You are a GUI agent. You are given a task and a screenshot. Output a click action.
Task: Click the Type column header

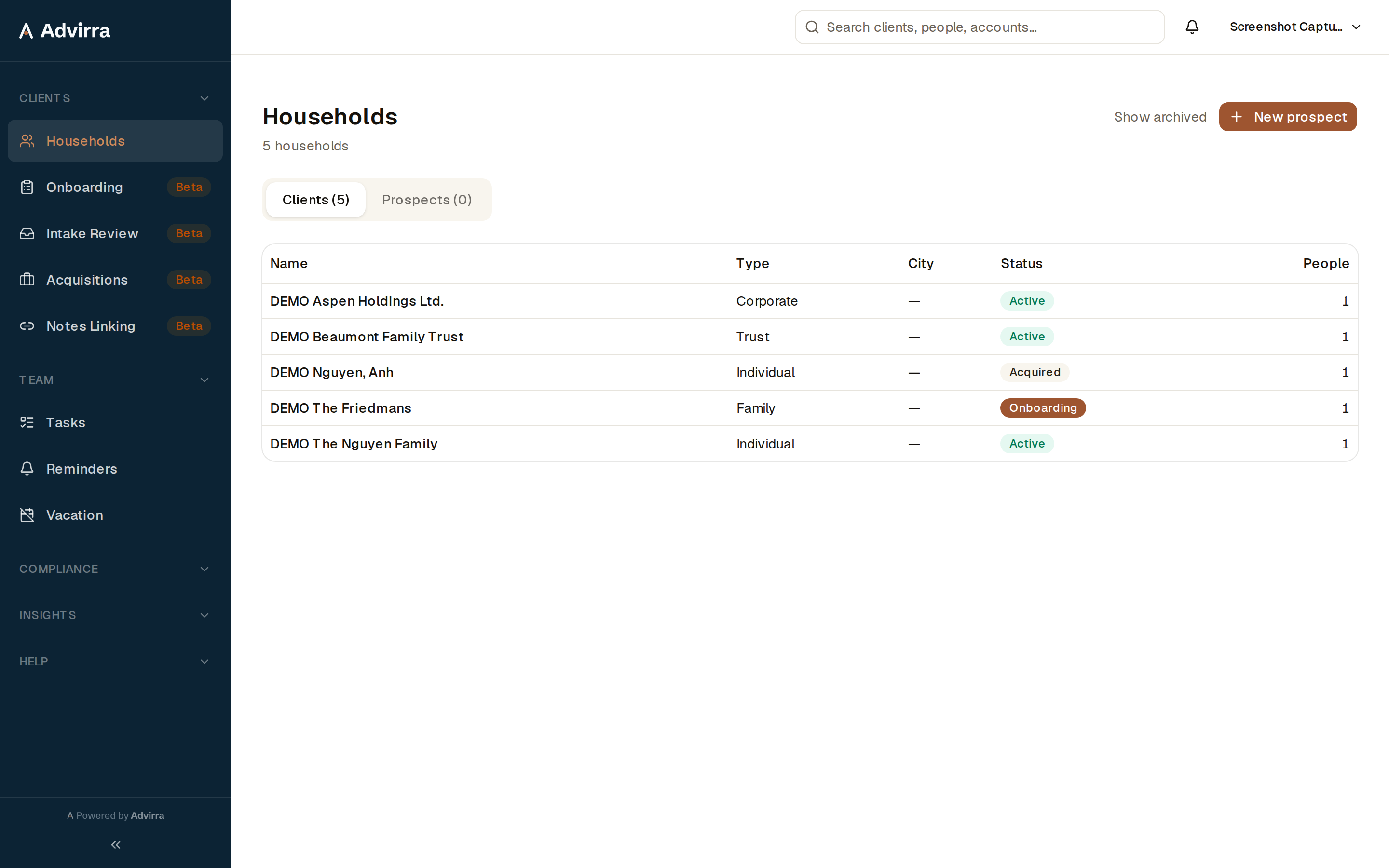click(752, 263)
